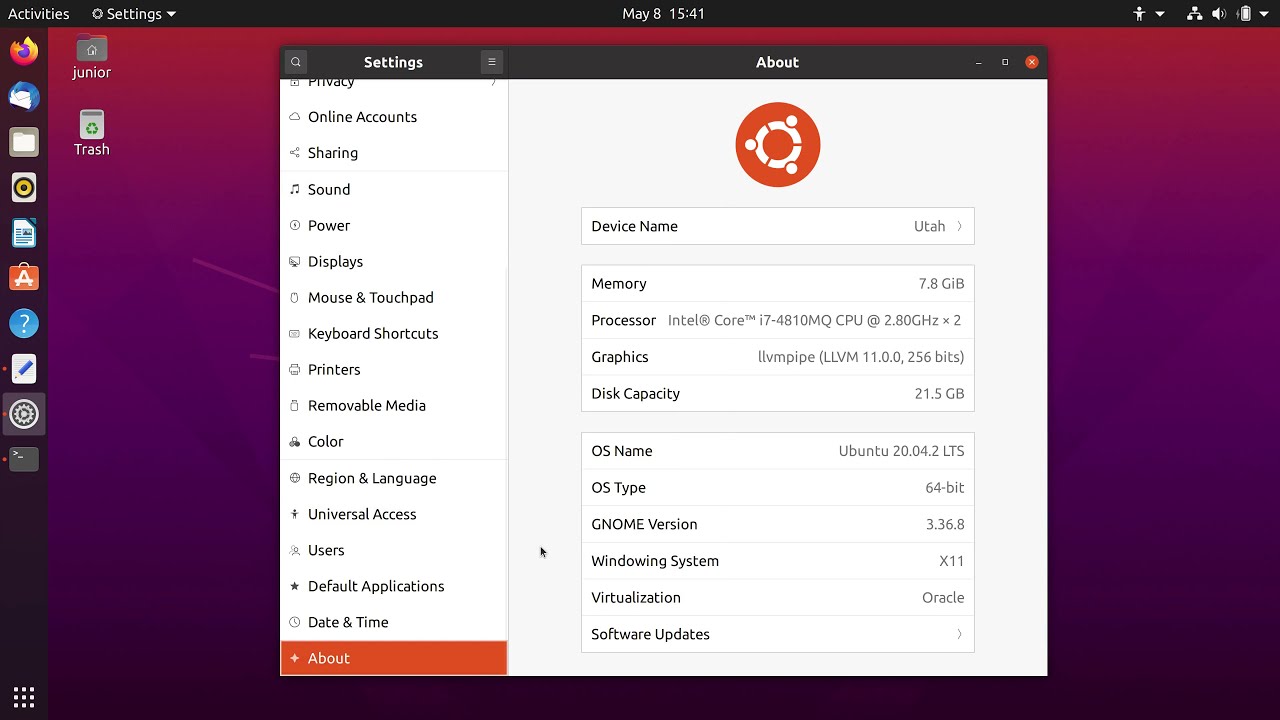Show Applications grid at dock bottom
This screenshot has height=720, width=1280.
(x=24, y=697)
